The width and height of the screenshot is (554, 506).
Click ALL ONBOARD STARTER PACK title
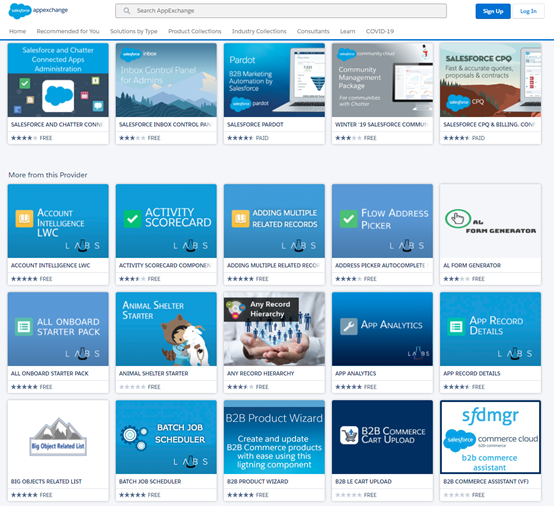click(50, 373)
